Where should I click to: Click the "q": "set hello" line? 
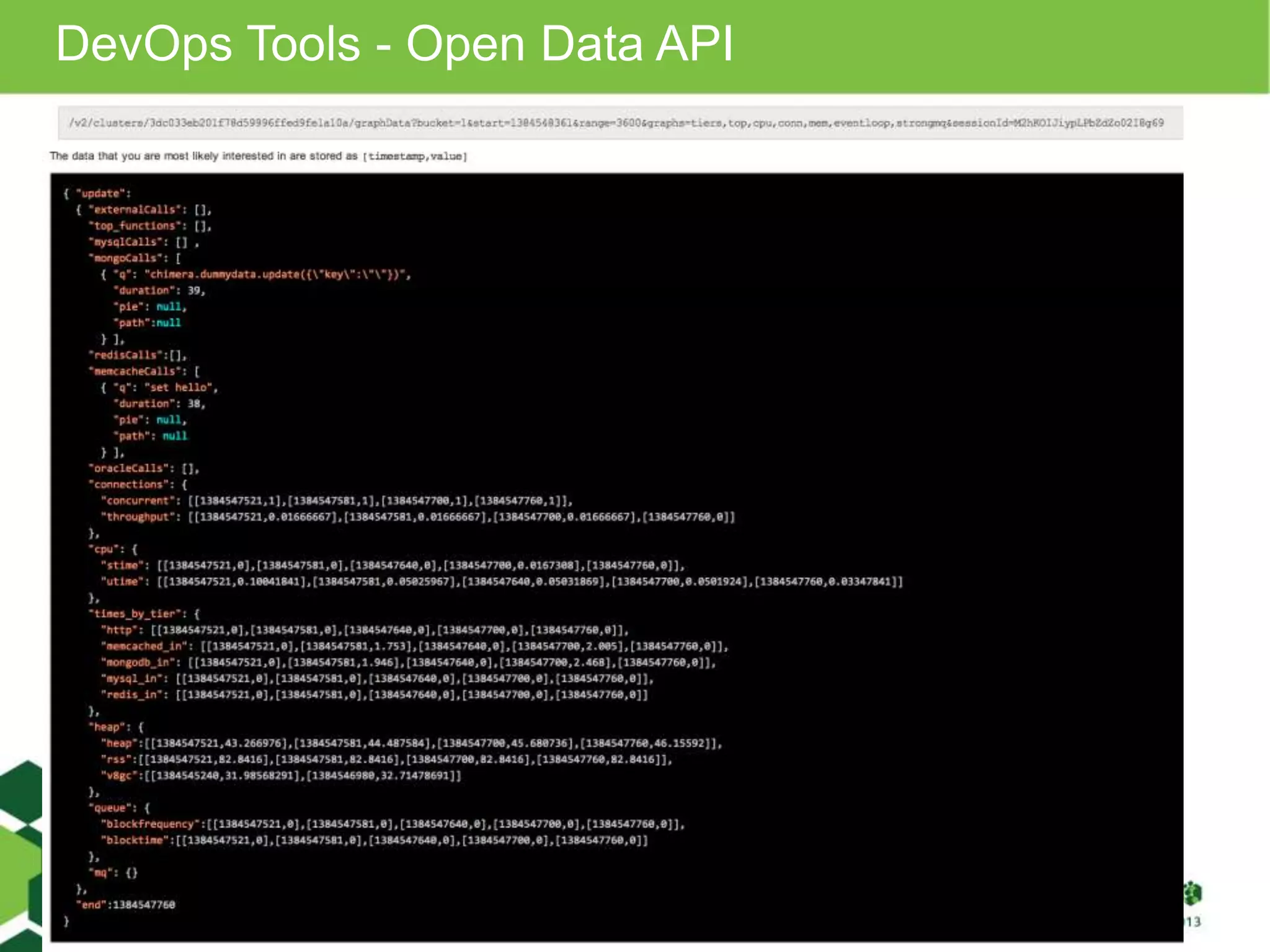(x=159, y=387)
